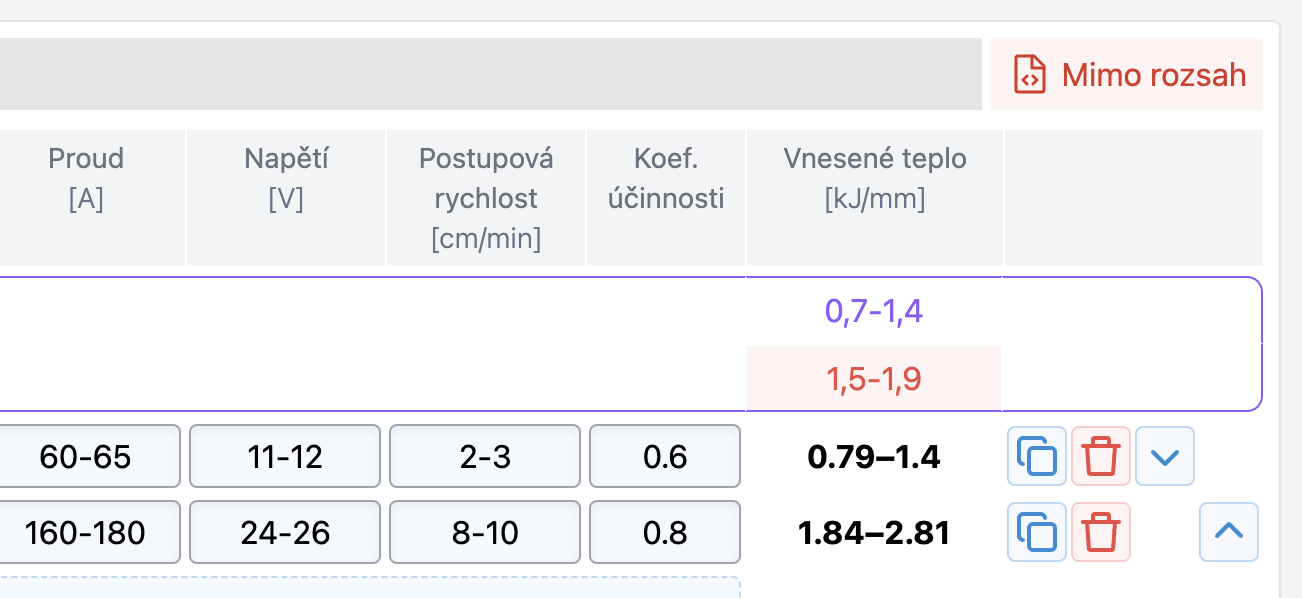Select the Vnesené teplo column header
The image size is (1302, 598).
(x=875, y=178)
